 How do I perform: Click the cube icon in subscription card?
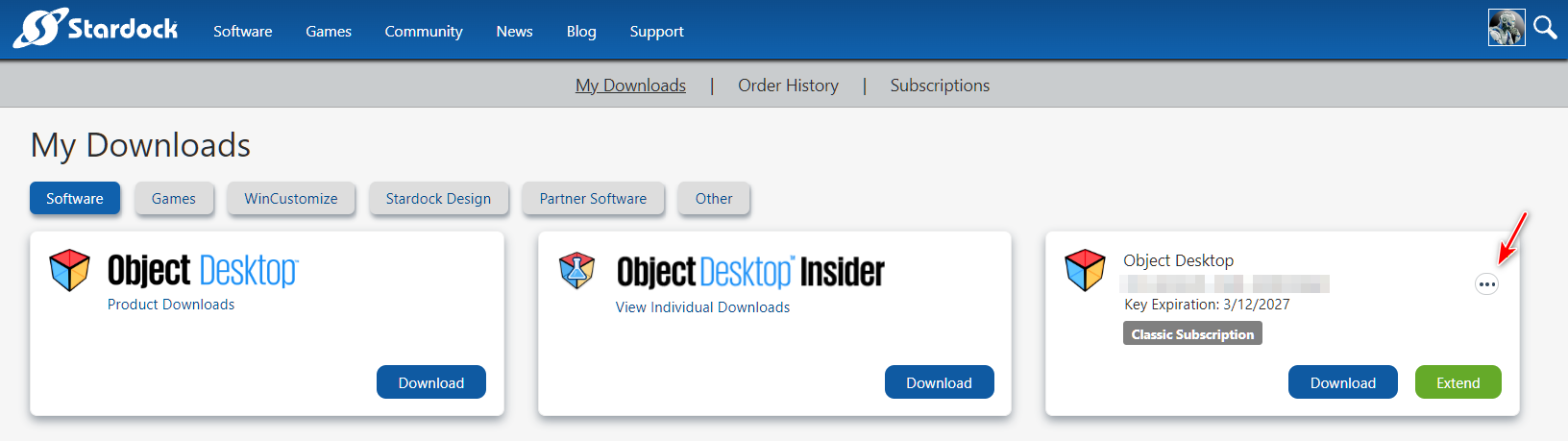pyautogui.click(x=1085, y=270)
